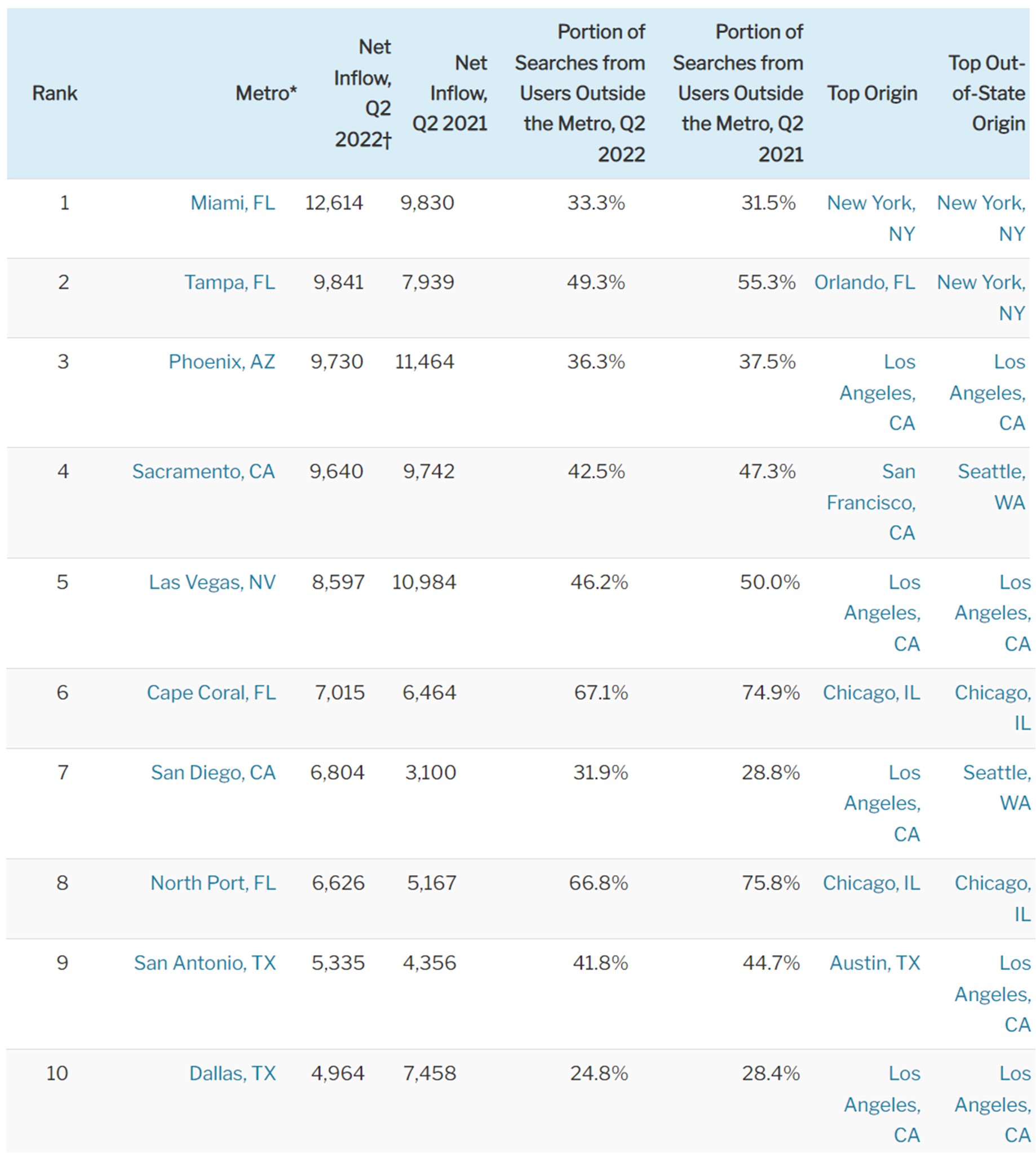Open the Sacramento, CA metro link

pyautogui.click(x=203, y=472)
